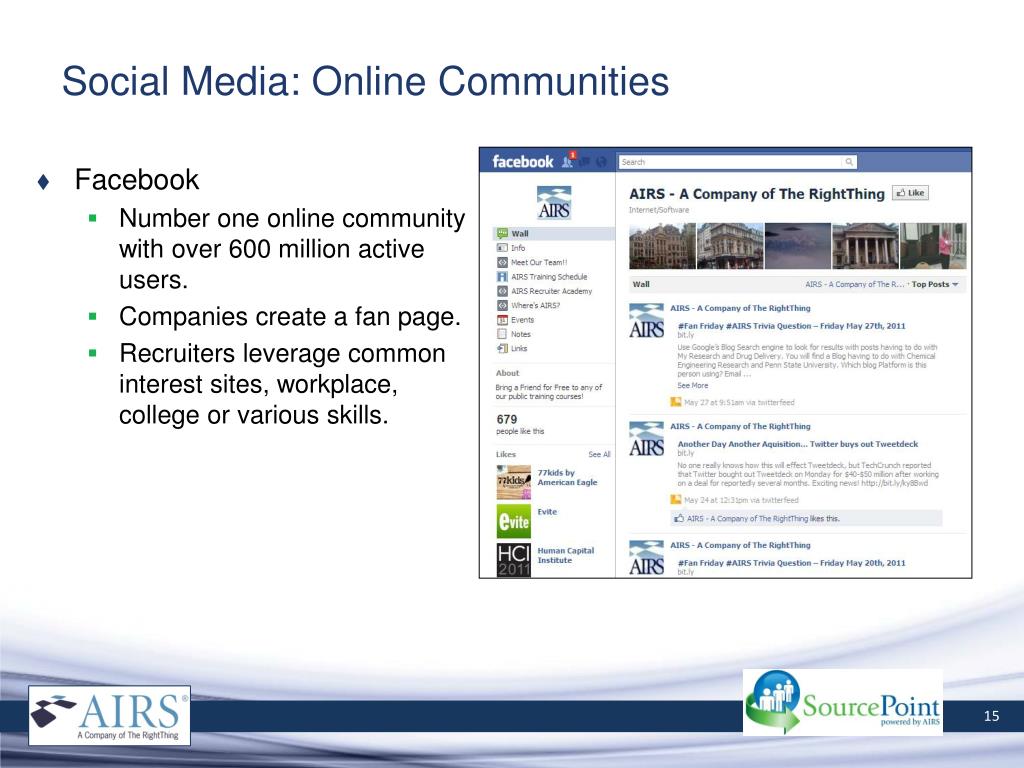The width and height of the screenshot is (1024, 768).
Task: Click the Facebook logo in header
Action: pos(522,161)
